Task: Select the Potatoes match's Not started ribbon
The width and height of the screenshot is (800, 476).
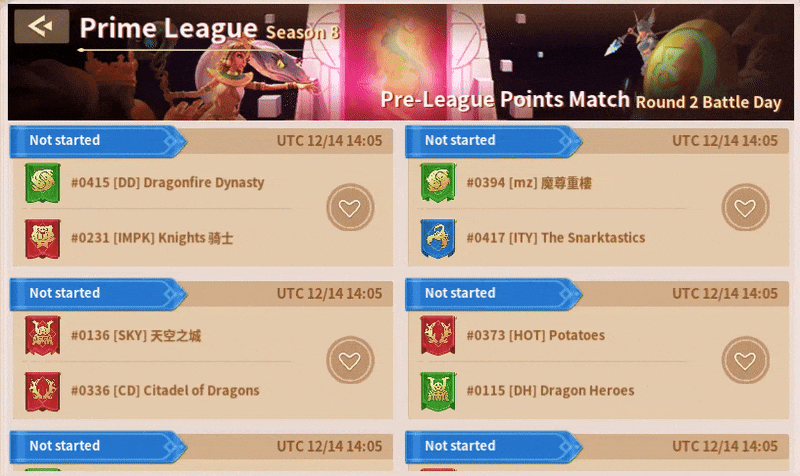Action: (494, 294)
